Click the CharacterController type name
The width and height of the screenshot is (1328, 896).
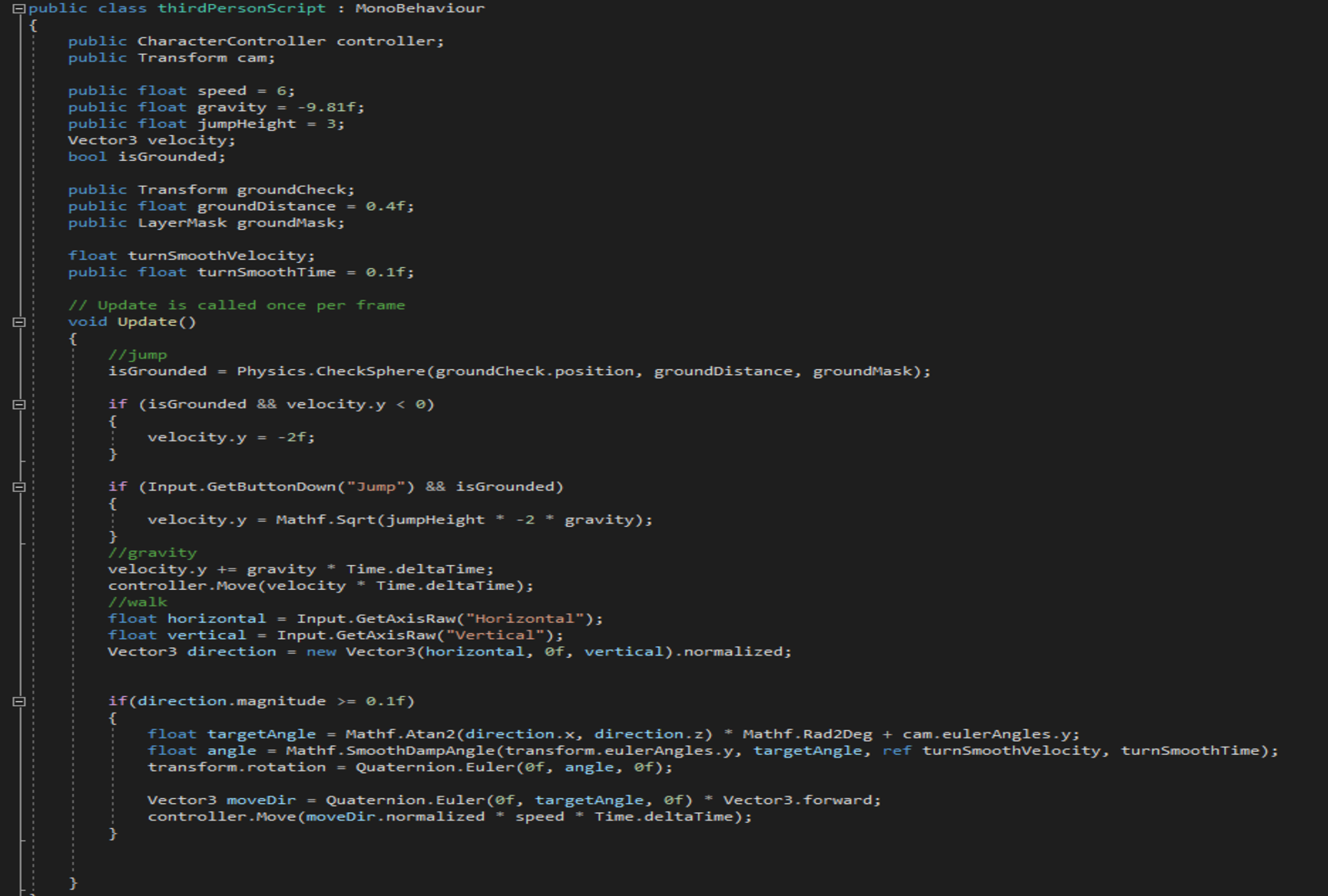[x=231, y=41]
